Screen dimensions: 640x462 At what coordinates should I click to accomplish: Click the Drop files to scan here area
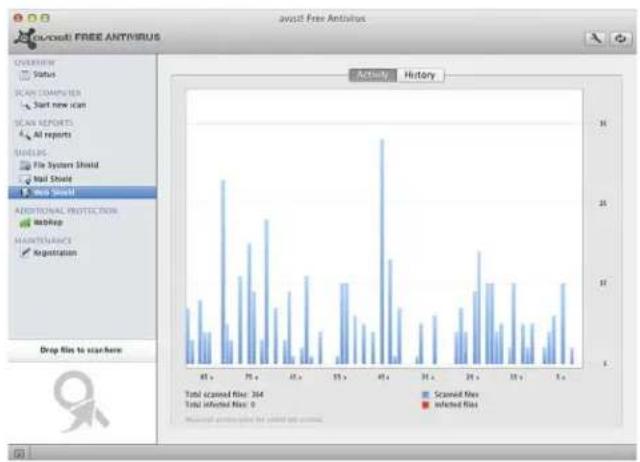click(81, 350)
